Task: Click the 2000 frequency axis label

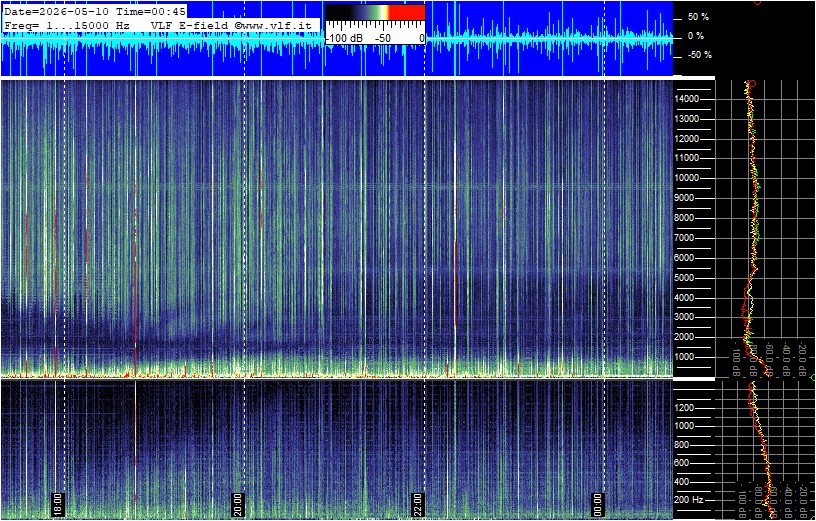Action: point(685,337)
